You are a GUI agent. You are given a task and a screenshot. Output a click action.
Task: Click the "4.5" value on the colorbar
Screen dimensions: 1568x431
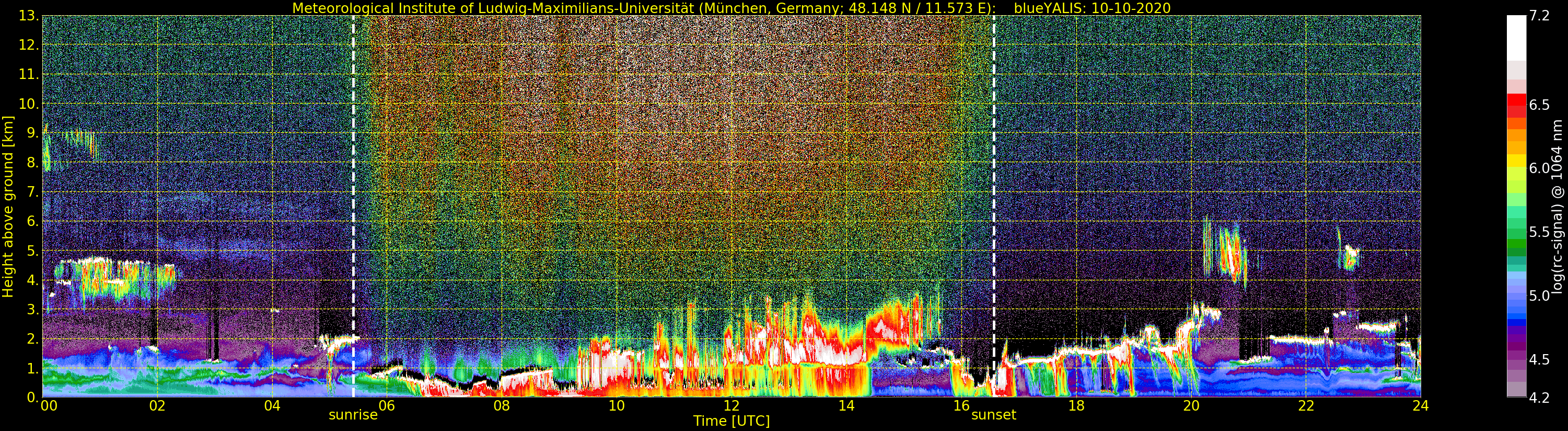pyautogui.click(x=1539, y=359)
